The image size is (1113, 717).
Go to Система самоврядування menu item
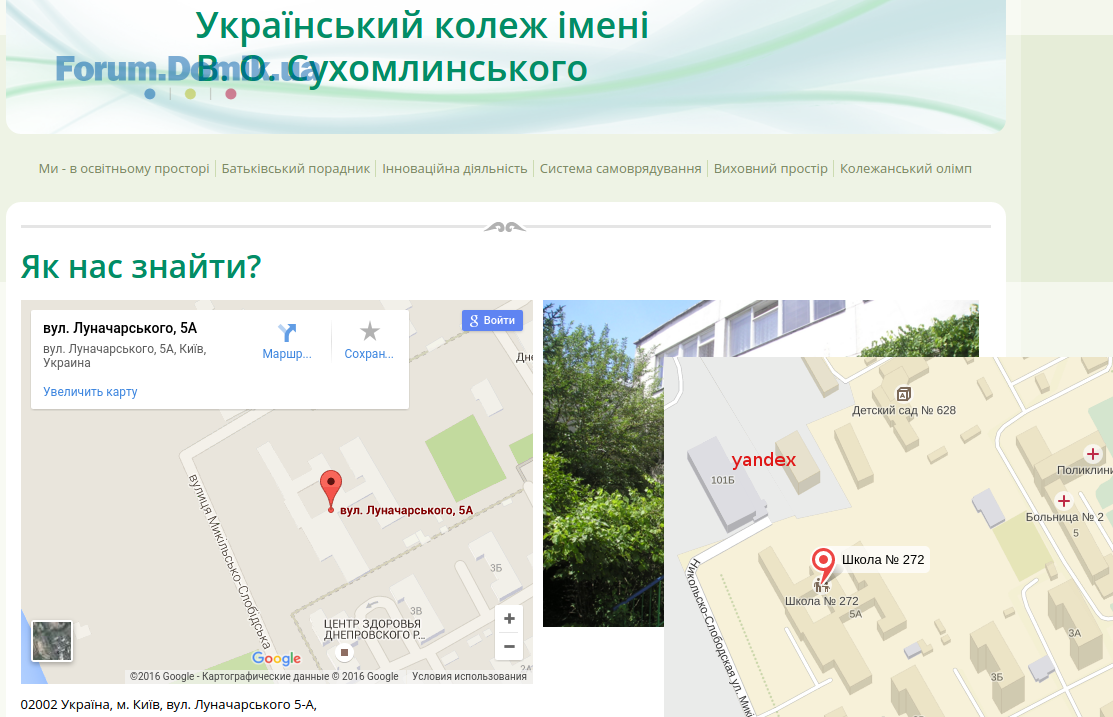coord(620,169)
